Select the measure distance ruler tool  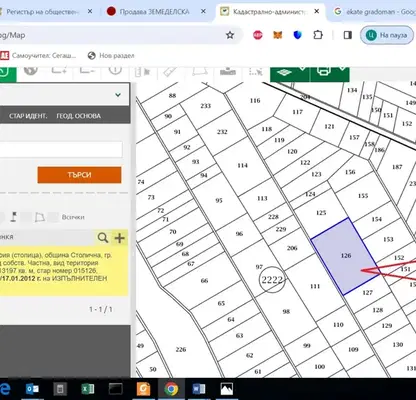170,71
